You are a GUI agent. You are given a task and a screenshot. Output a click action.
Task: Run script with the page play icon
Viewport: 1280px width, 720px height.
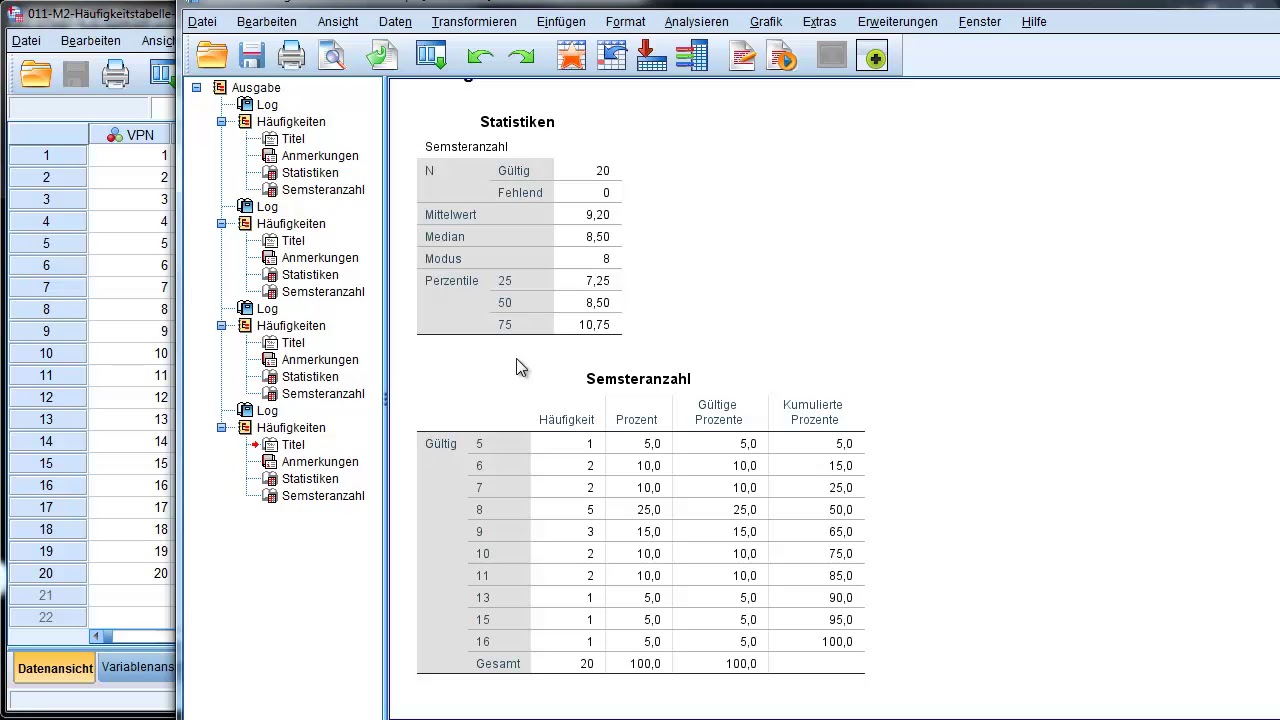click(x=782, y=56)
